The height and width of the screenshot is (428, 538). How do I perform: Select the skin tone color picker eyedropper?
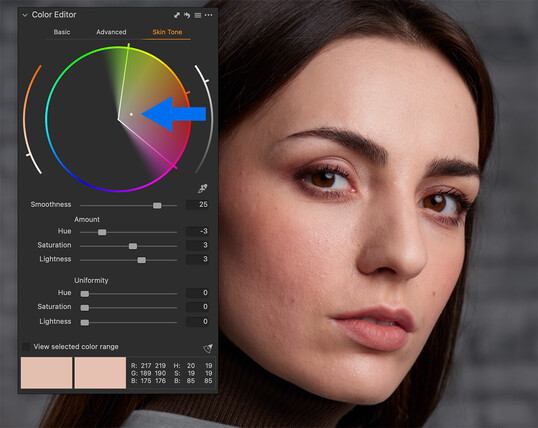203,188
